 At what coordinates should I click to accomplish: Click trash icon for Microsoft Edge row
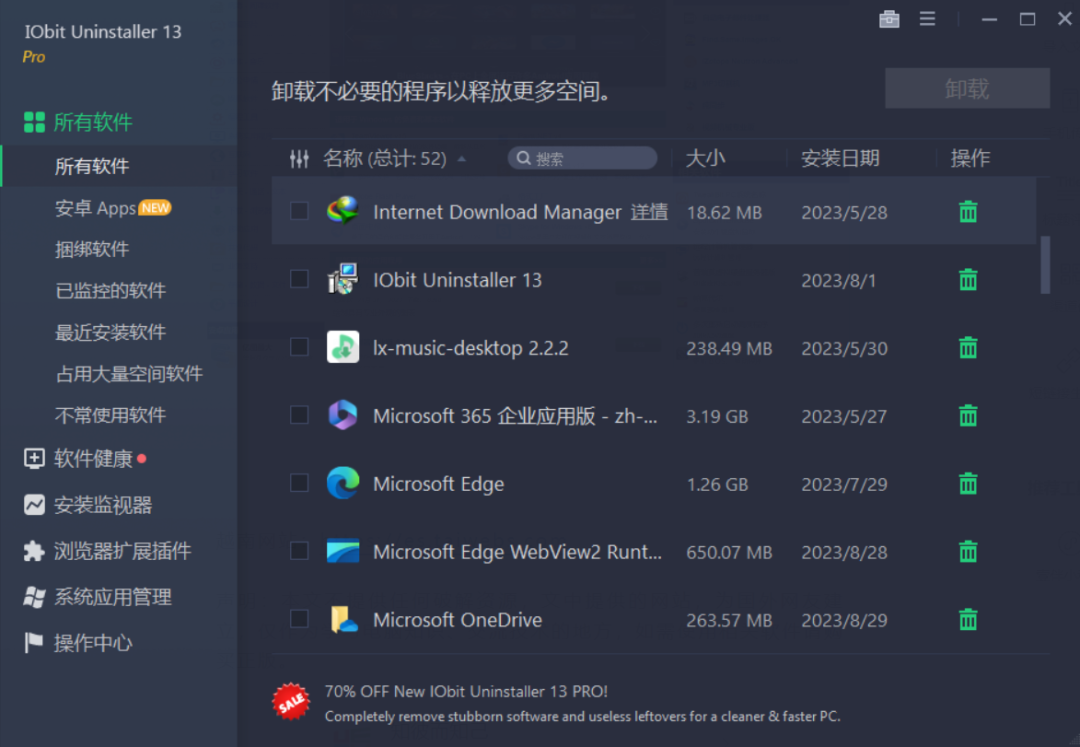[x=968, y=484]
